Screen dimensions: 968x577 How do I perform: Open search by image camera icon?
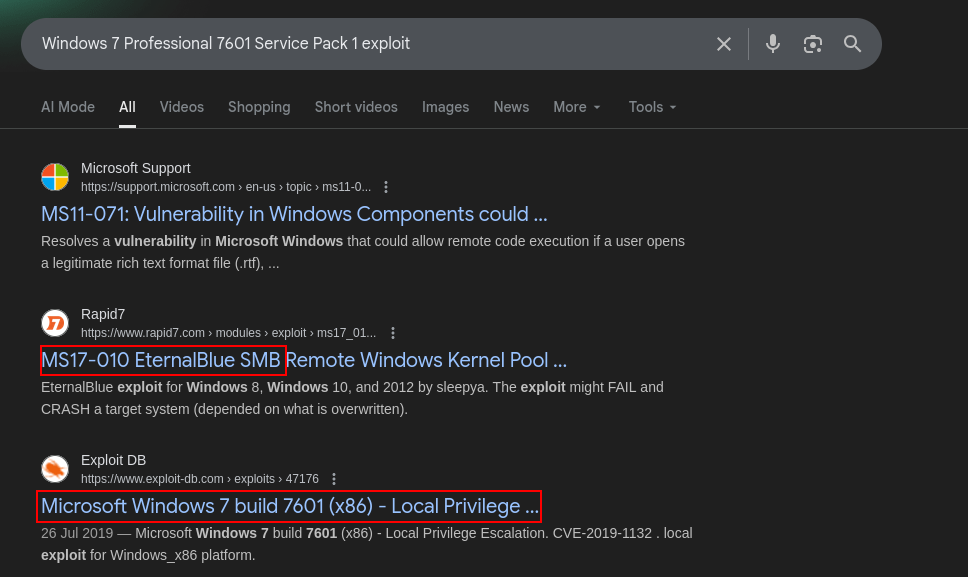pos(812,44)
